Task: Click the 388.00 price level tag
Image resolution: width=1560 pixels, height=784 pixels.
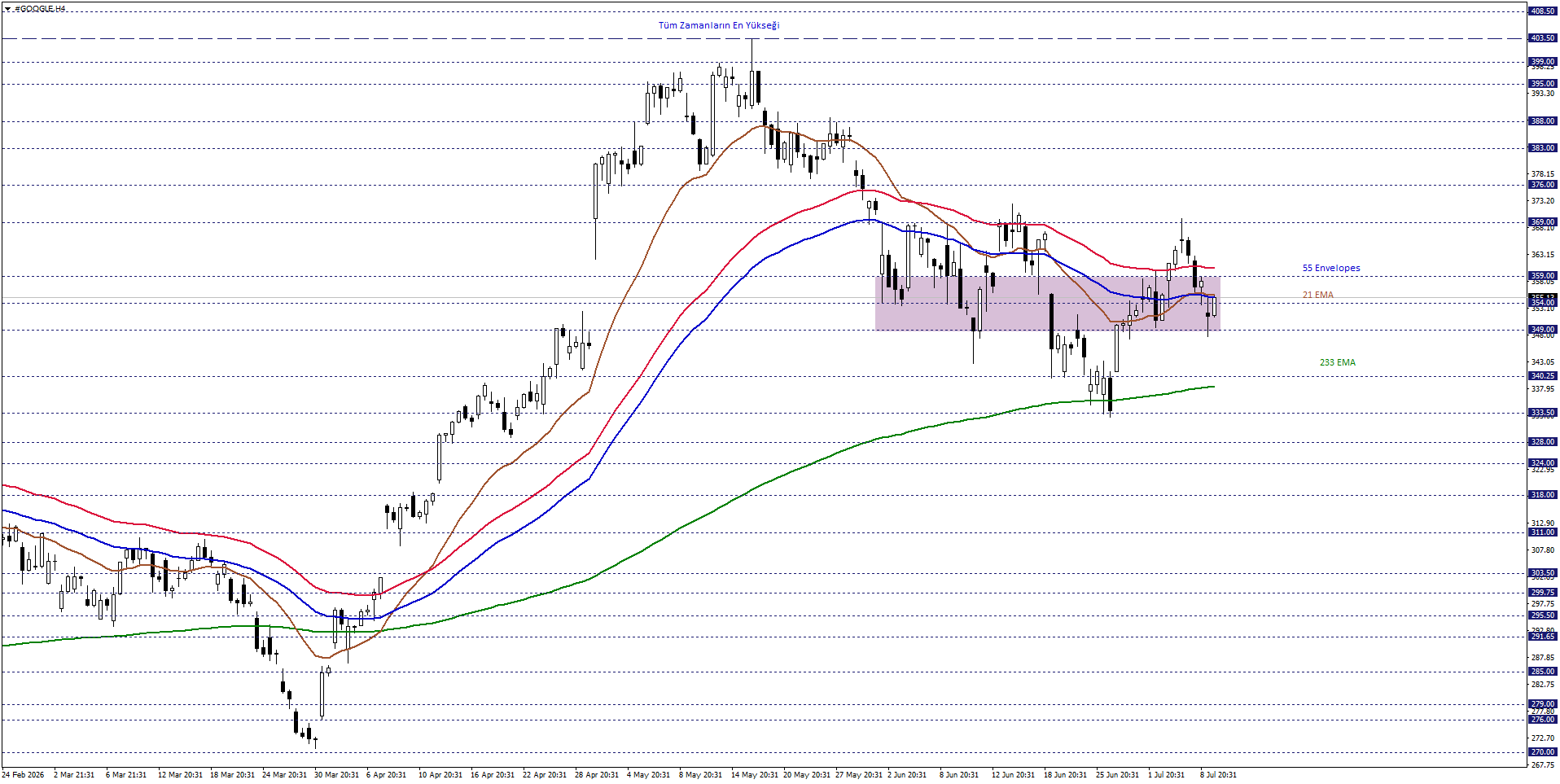Action: [x=1543, y=121]
